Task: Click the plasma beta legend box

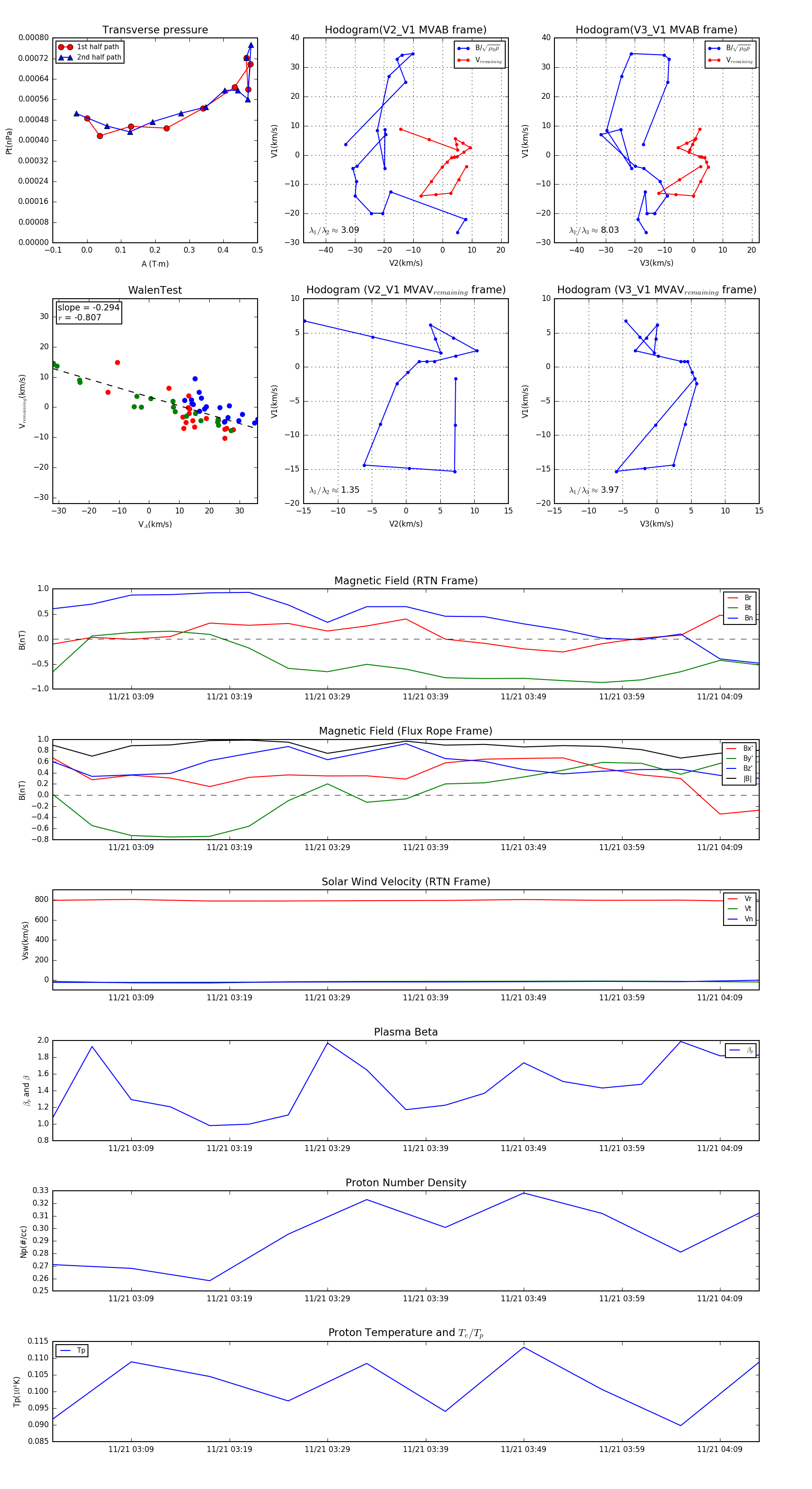Action: (740, 1050)
